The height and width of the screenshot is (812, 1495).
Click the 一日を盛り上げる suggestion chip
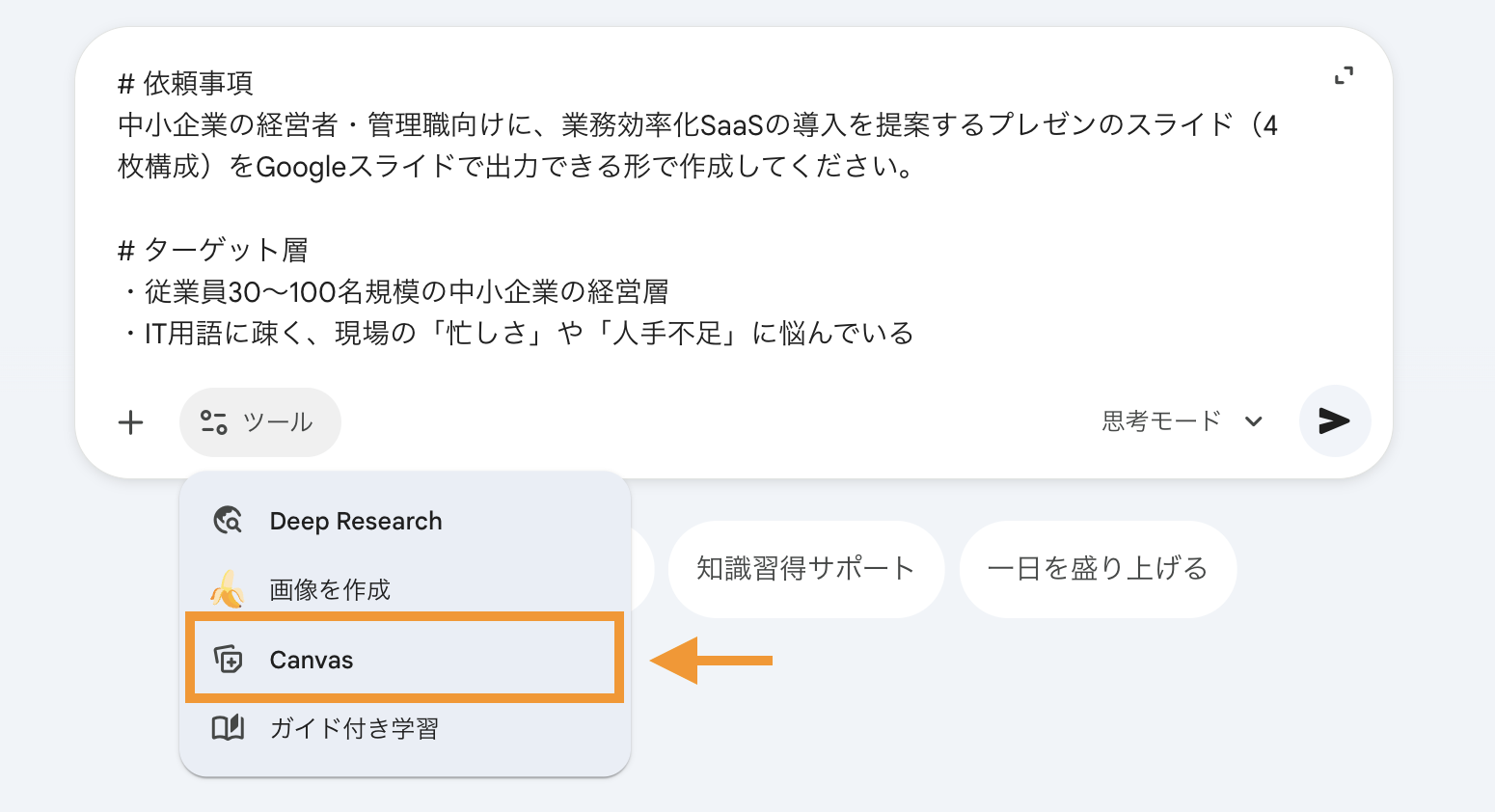(x=1097, y=569)
